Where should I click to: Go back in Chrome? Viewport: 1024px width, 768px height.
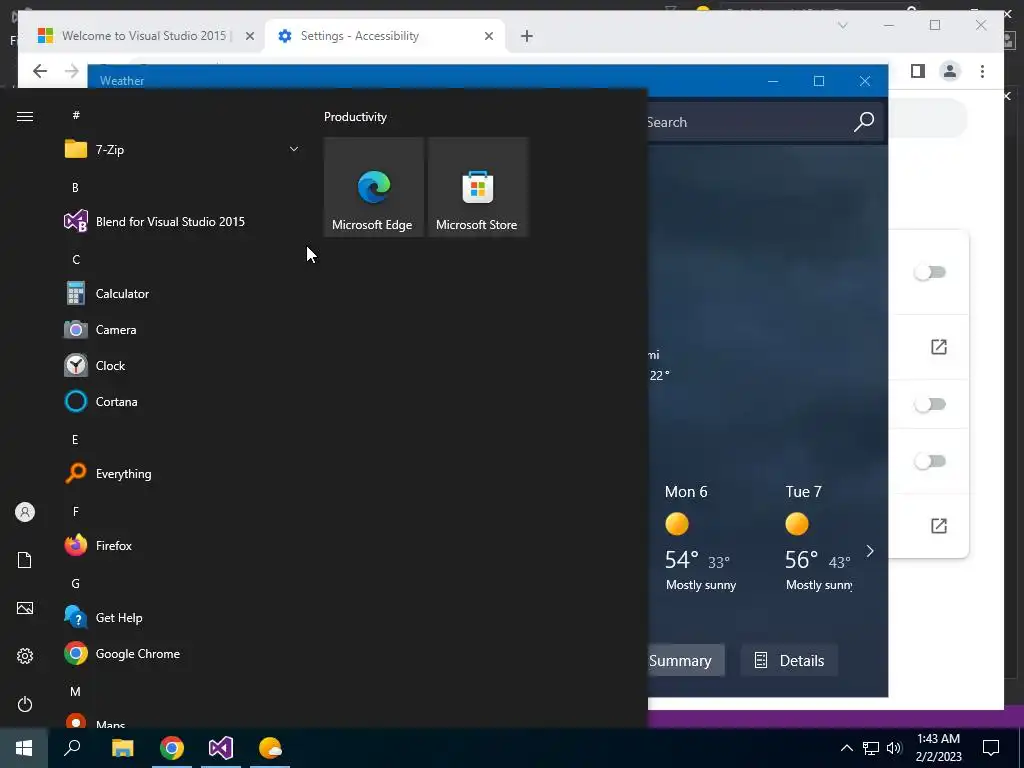pyautogui.click(x=40, y=71)
